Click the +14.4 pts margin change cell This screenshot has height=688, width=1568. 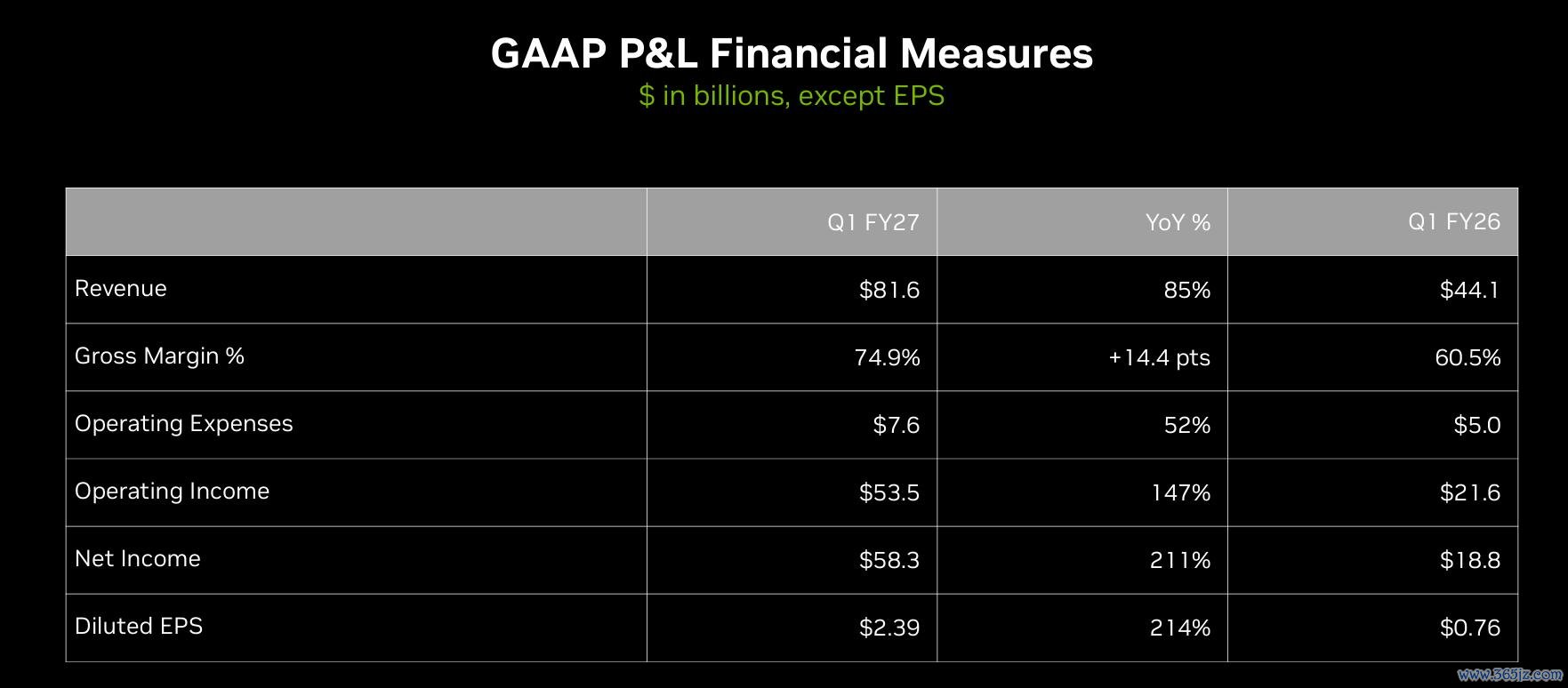[x=1160, y=358]
